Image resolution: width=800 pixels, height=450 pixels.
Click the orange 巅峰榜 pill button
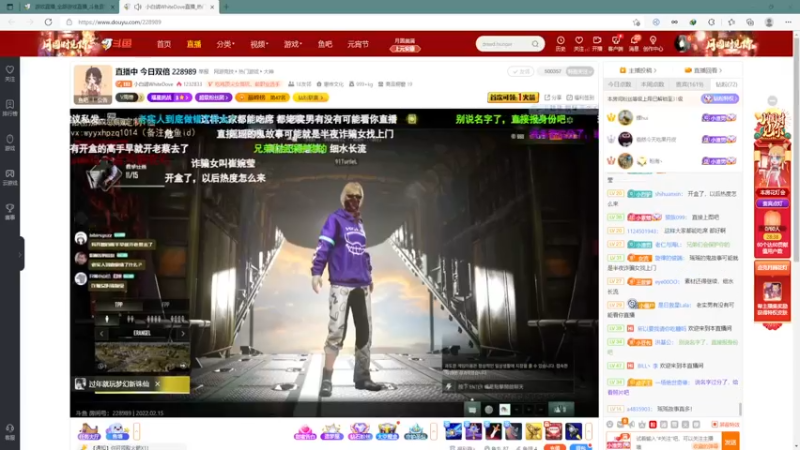(x=262, y=97)
